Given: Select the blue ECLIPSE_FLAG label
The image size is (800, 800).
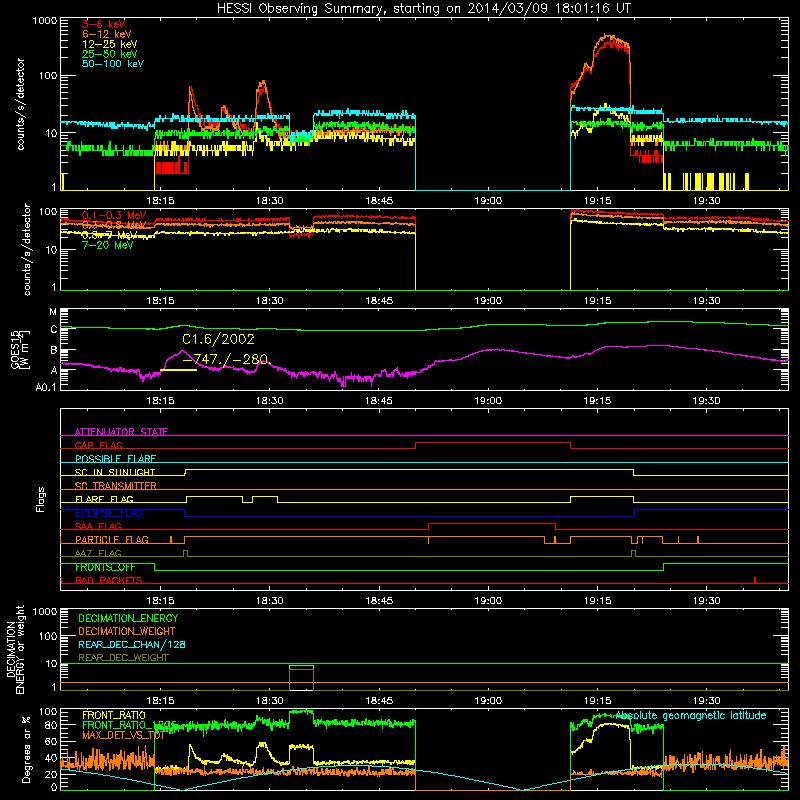Looking at the screenshot, I should click(109, 513).
